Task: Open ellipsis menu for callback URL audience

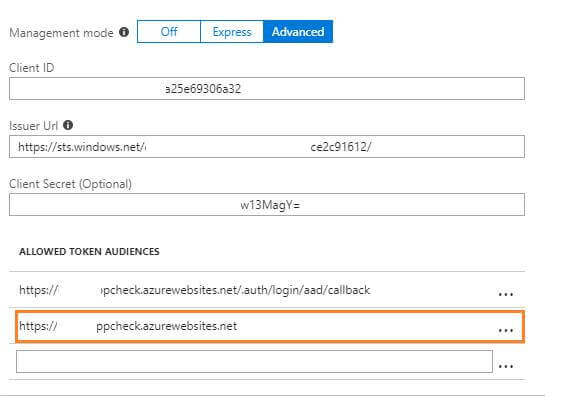Action: click(506, 294)
